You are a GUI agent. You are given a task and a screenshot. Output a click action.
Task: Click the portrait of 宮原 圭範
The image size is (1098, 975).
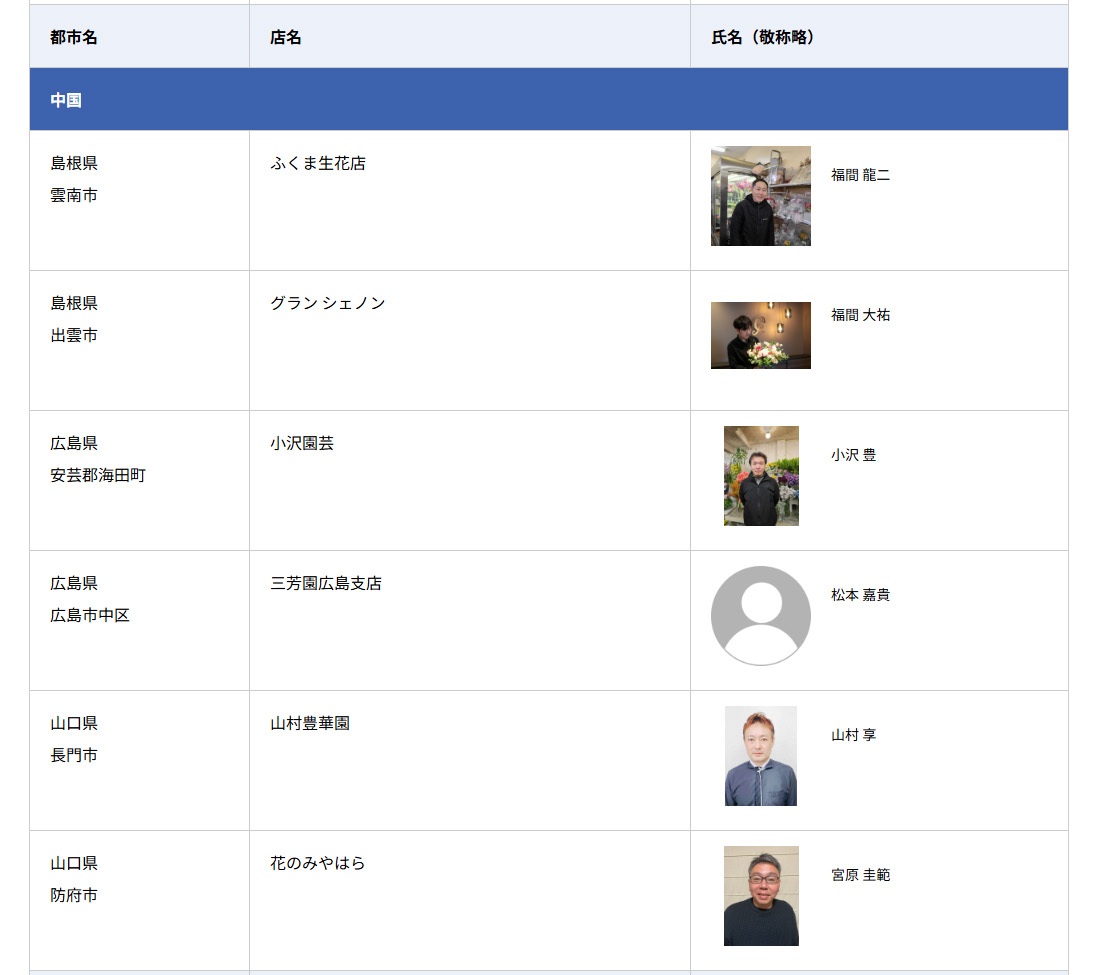tap(761, 896)
